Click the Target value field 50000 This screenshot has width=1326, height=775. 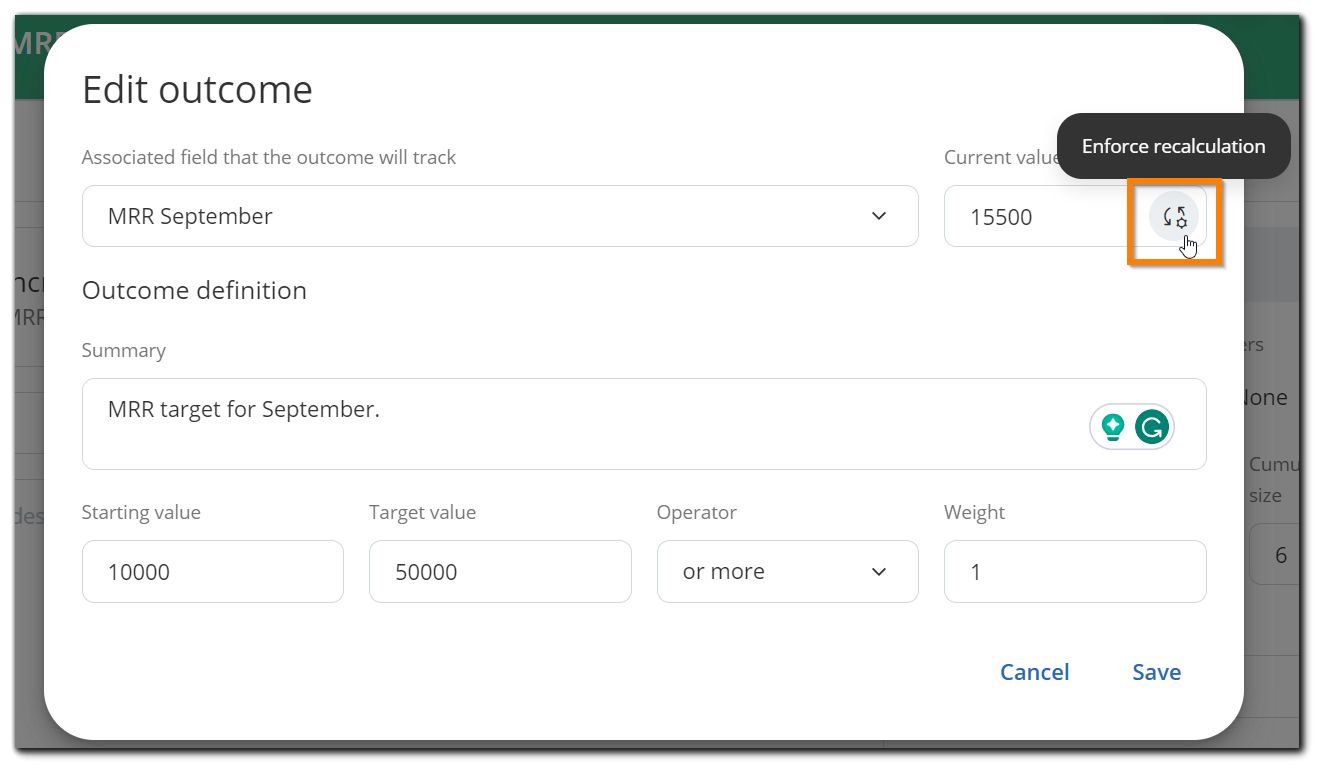click(x=500, y=572)
